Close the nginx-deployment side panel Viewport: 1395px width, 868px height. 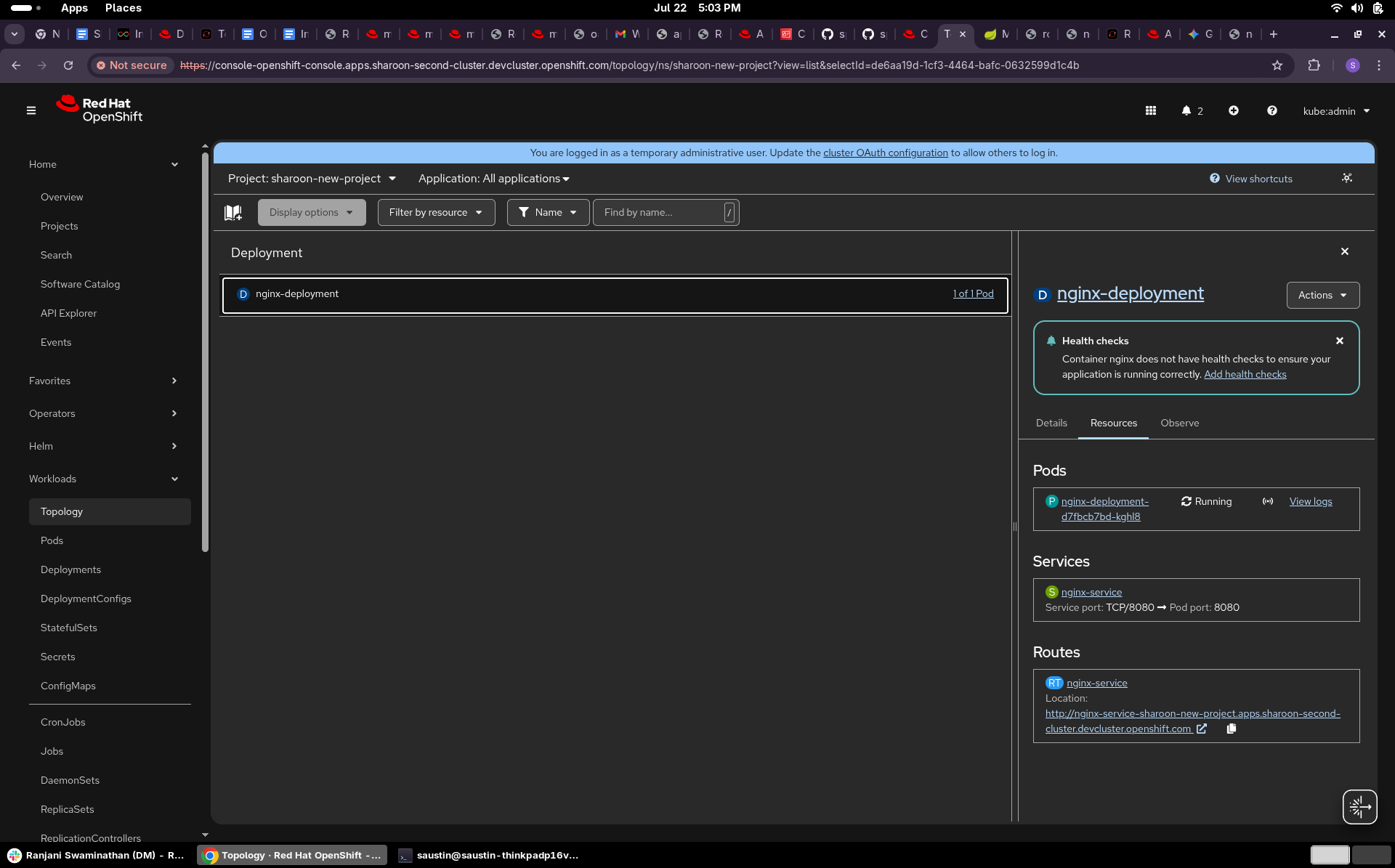tap(1345, 251)
